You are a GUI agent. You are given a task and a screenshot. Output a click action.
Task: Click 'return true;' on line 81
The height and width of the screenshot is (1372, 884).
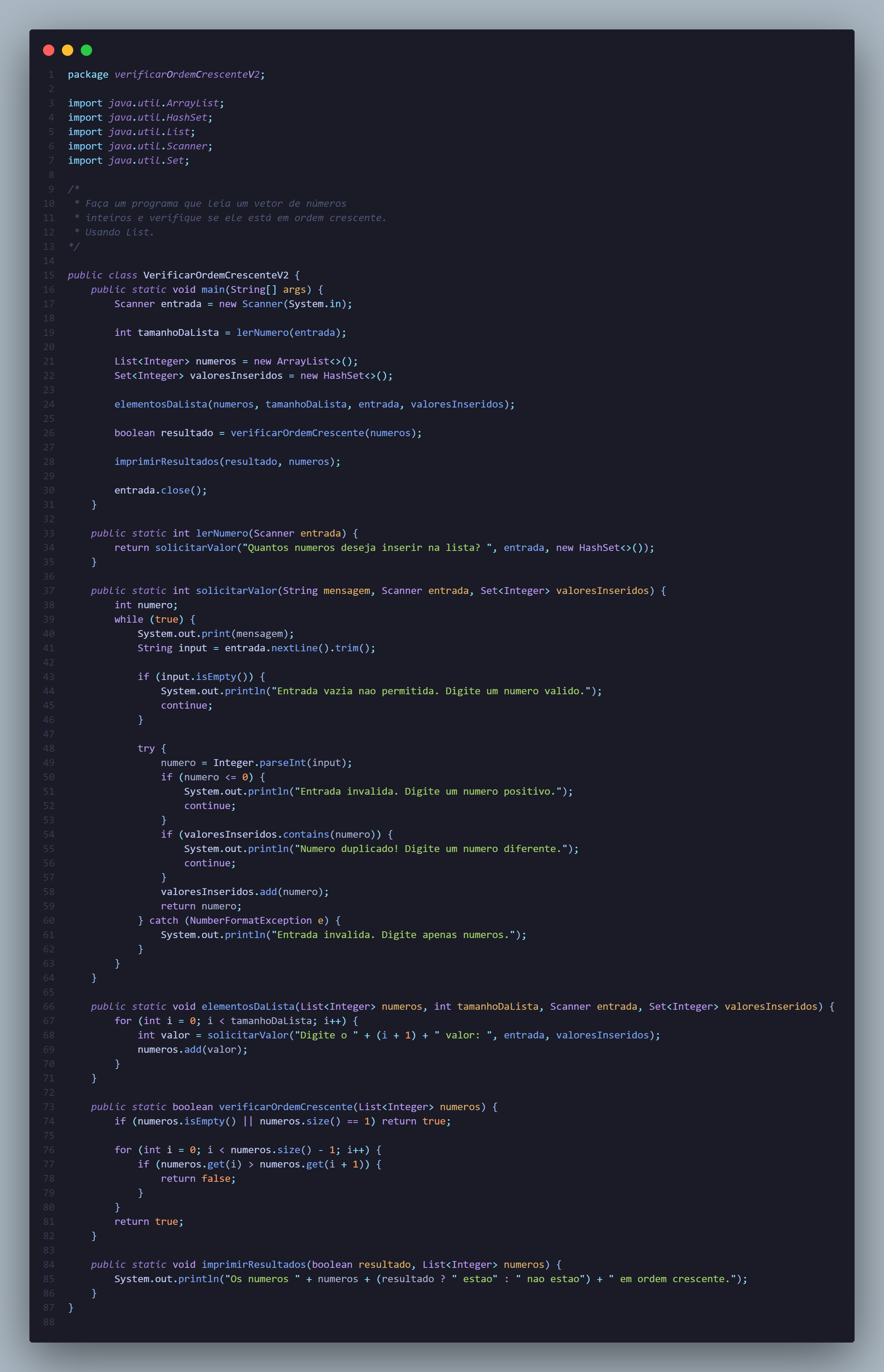(x=149, y=1222)
